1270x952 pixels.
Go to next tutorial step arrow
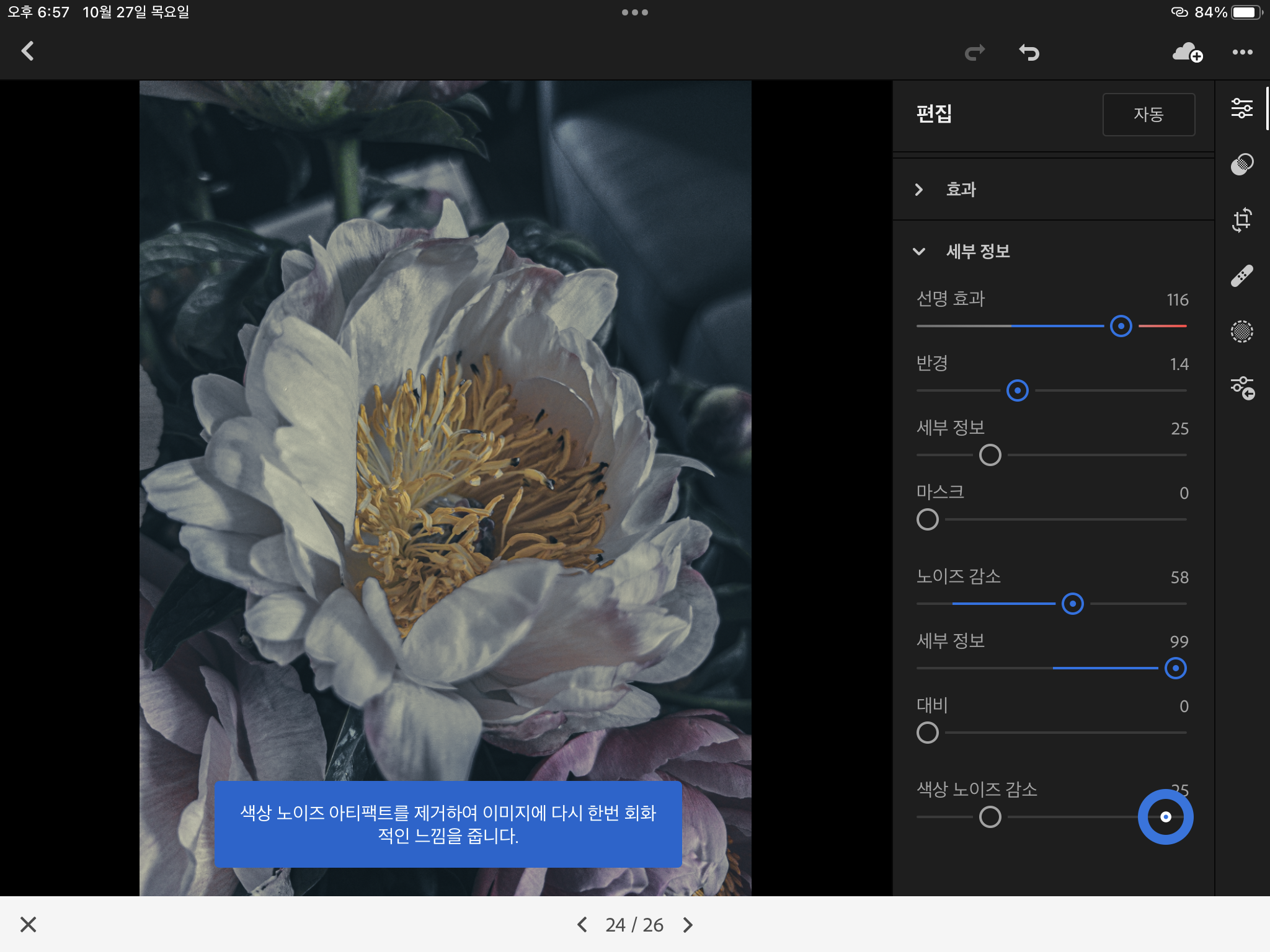click(688, 925)
